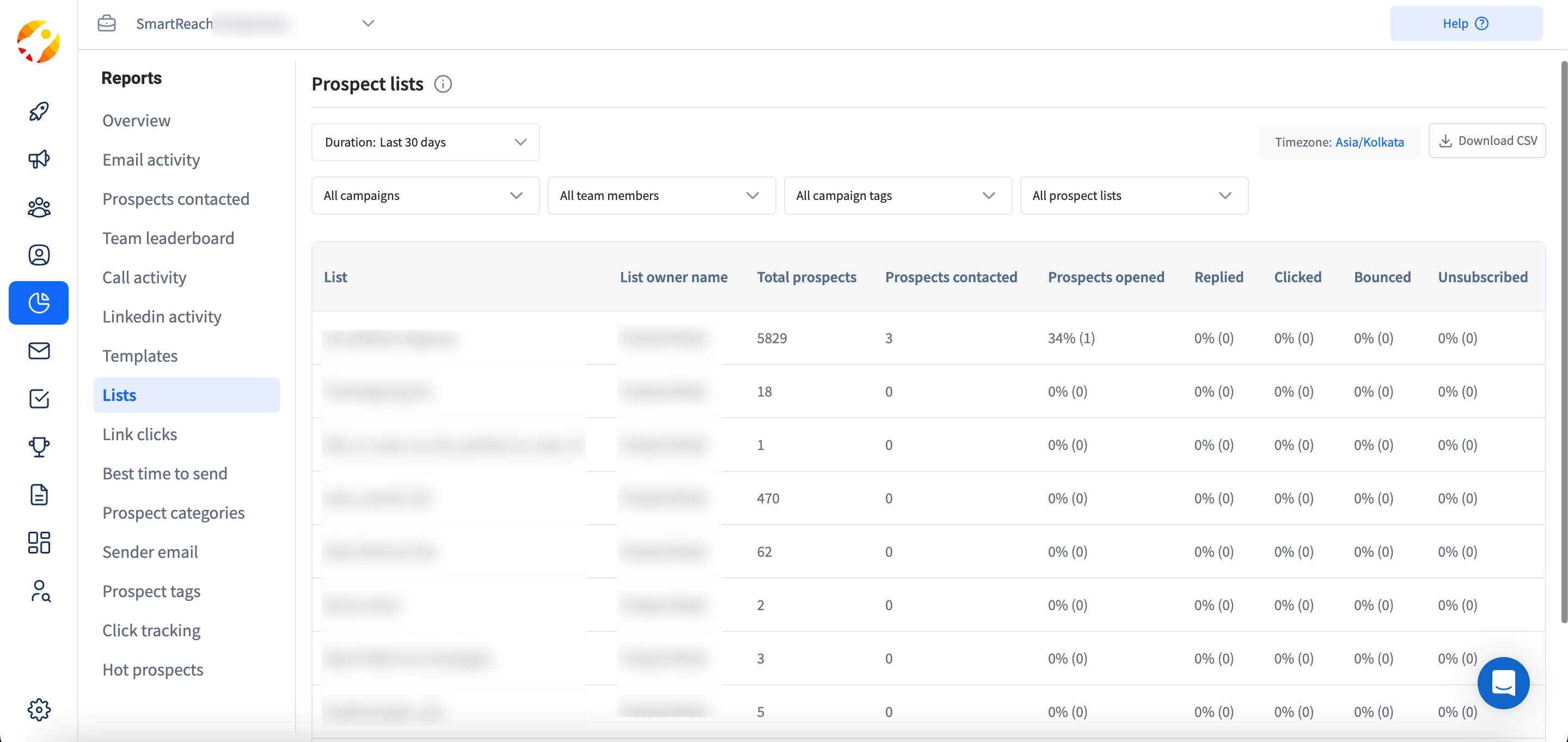Select the Email activity icon
The image size is (1568, 742).
pos(40,350)
